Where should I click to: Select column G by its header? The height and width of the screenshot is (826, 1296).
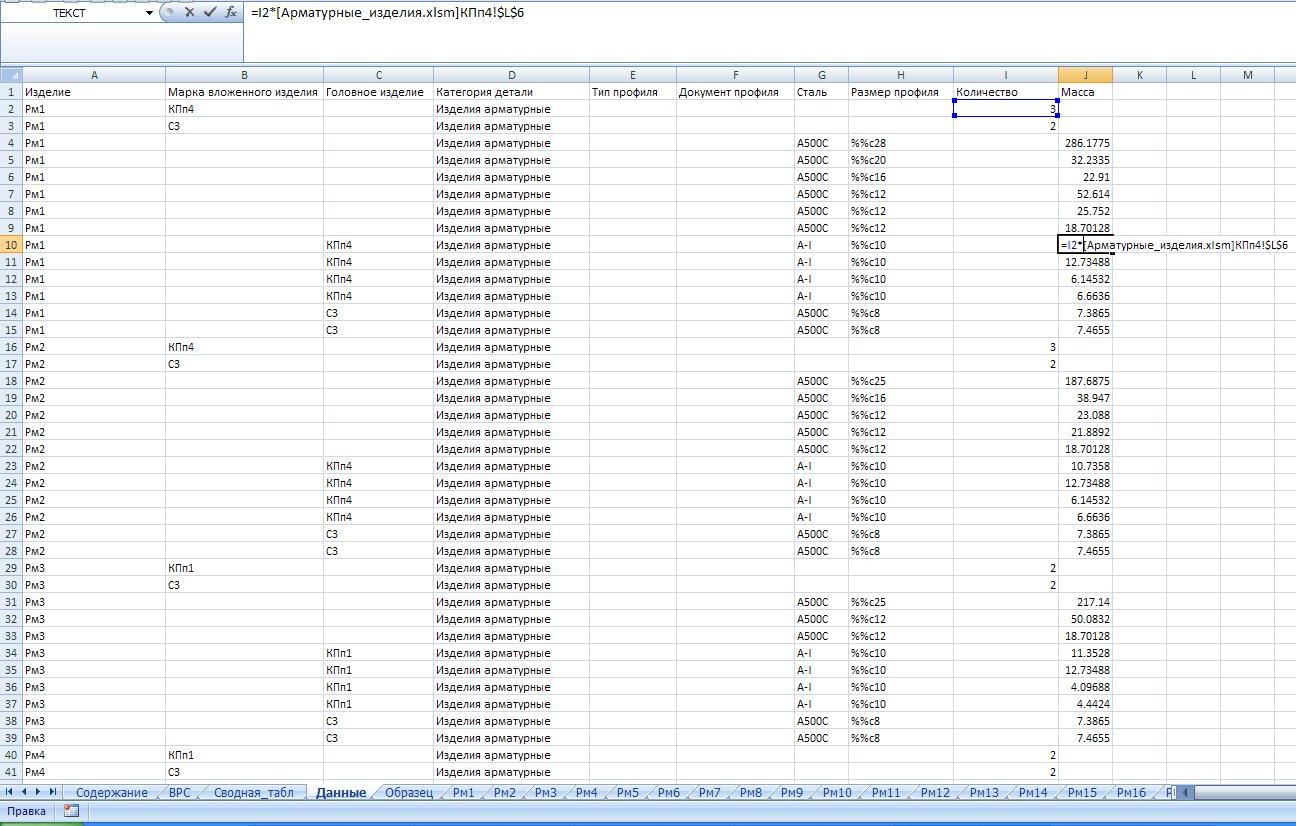pyautogui.click(x=821, y=75)
